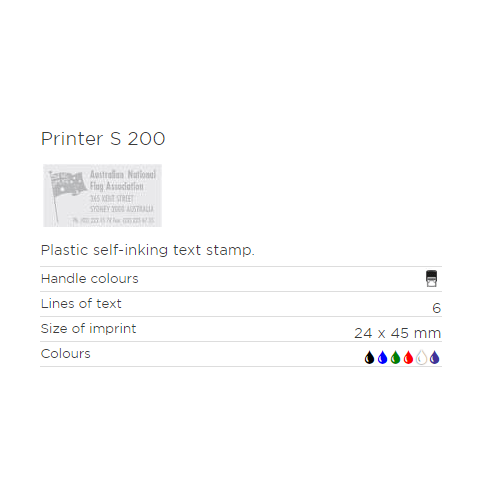Open the sample stamp imprint image
The image size is (500, 498).
(x=102, y=196)
